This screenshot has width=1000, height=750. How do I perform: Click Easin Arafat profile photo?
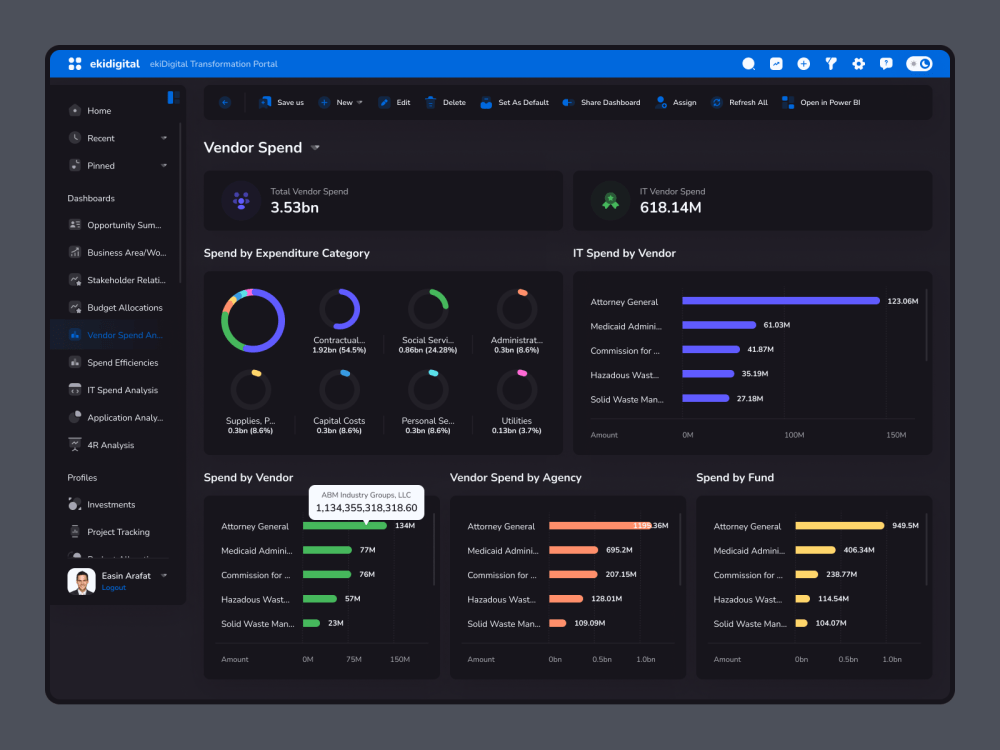pos(82,581)
